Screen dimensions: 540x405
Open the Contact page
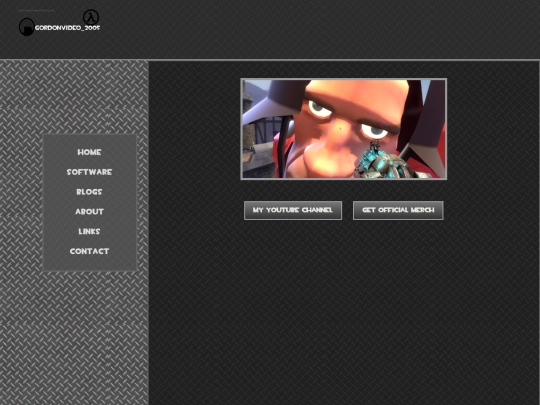pos(89,251)
